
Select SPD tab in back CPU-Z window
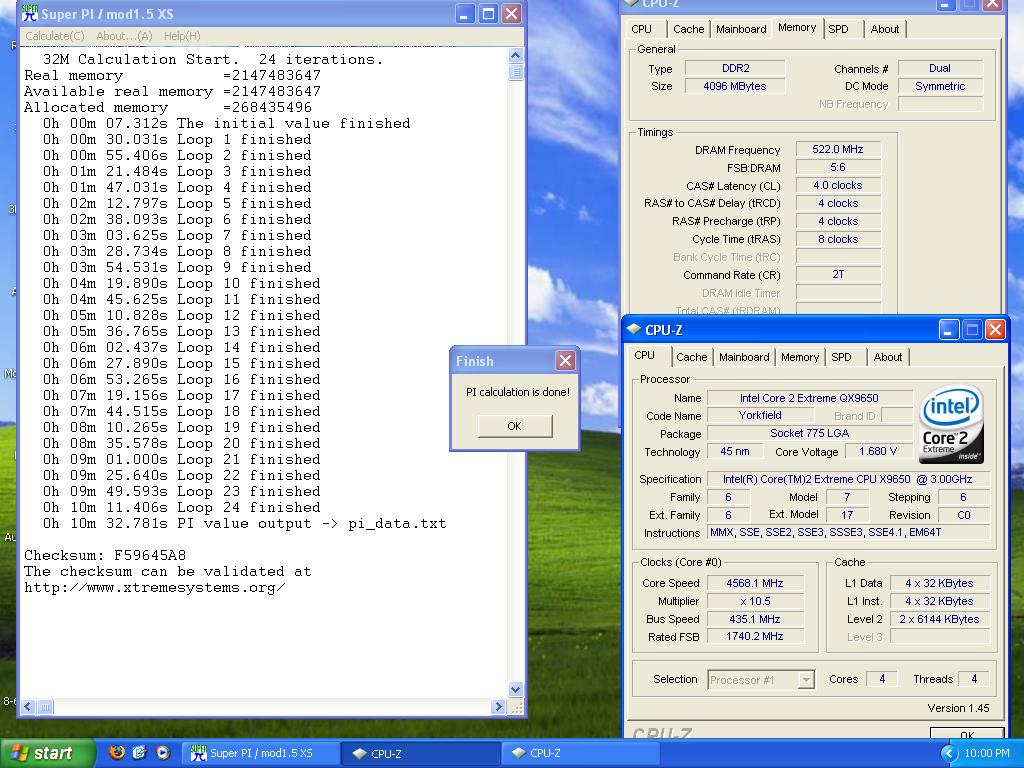(x=839, y=29)
